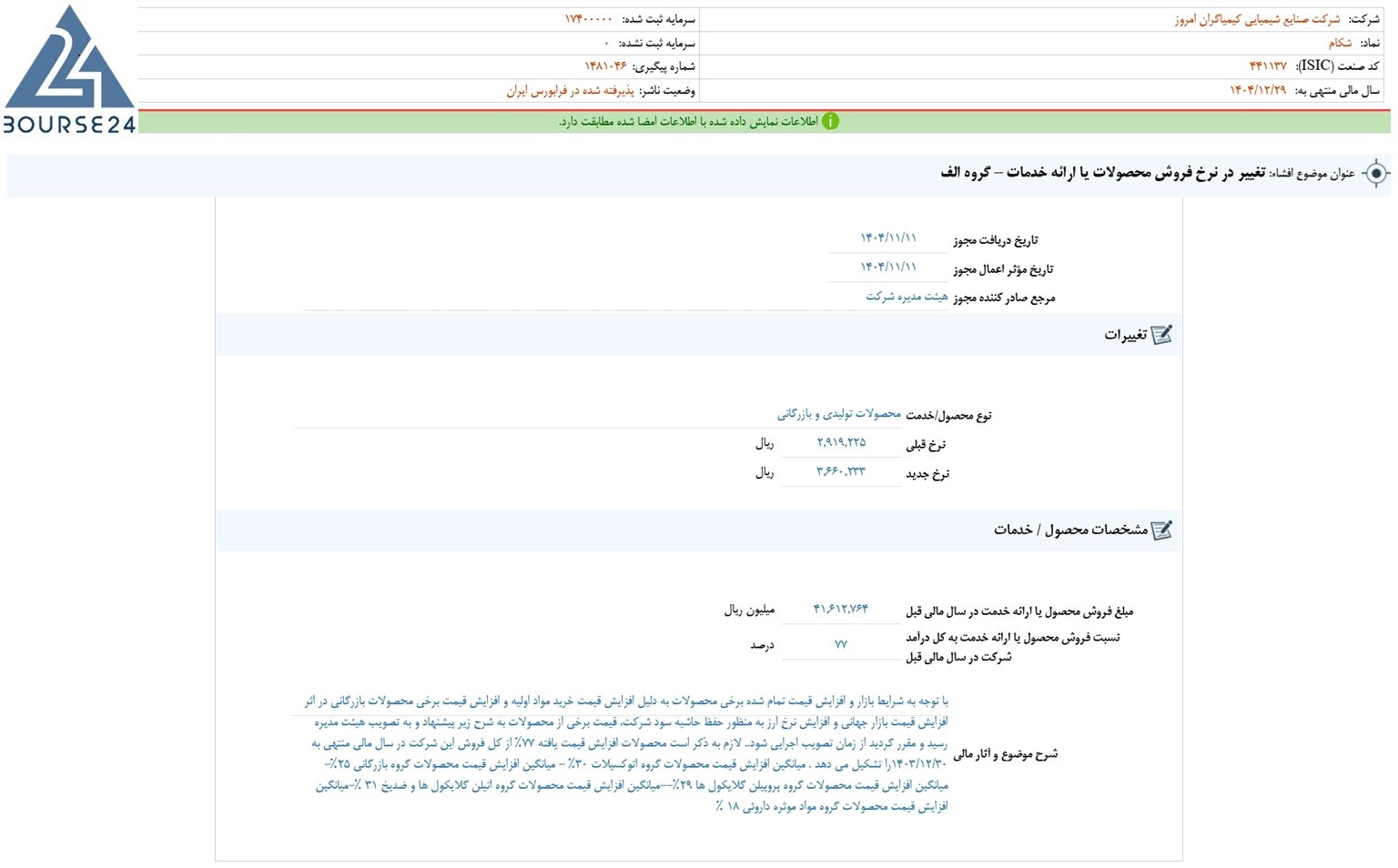Click the edit icon next to تغییرات
This screenshot has width=1398, height=868.
(x=1161, y=335)
